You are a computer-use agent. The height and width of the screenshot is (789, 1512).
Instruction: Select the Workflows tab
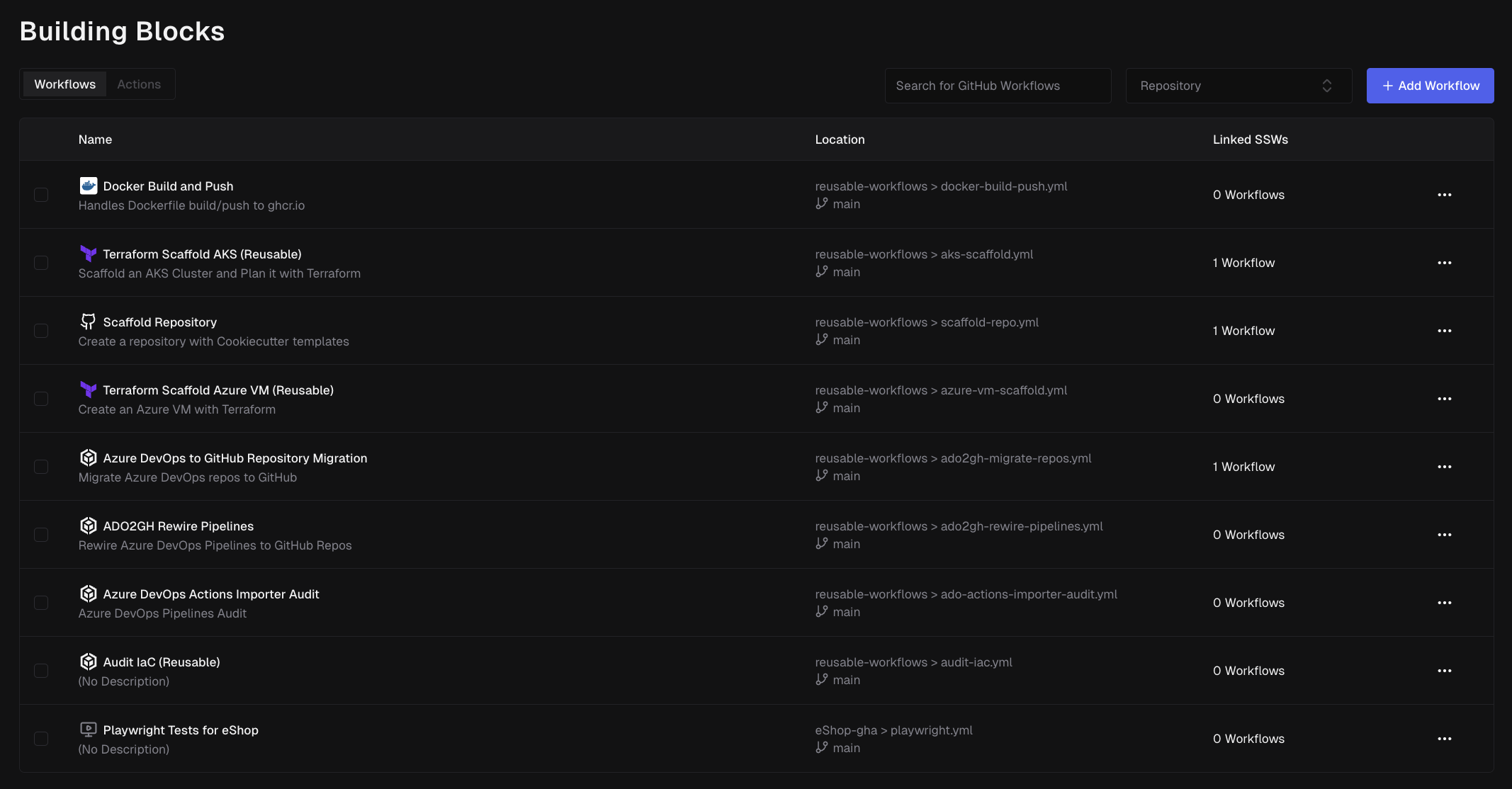(65, 84)
